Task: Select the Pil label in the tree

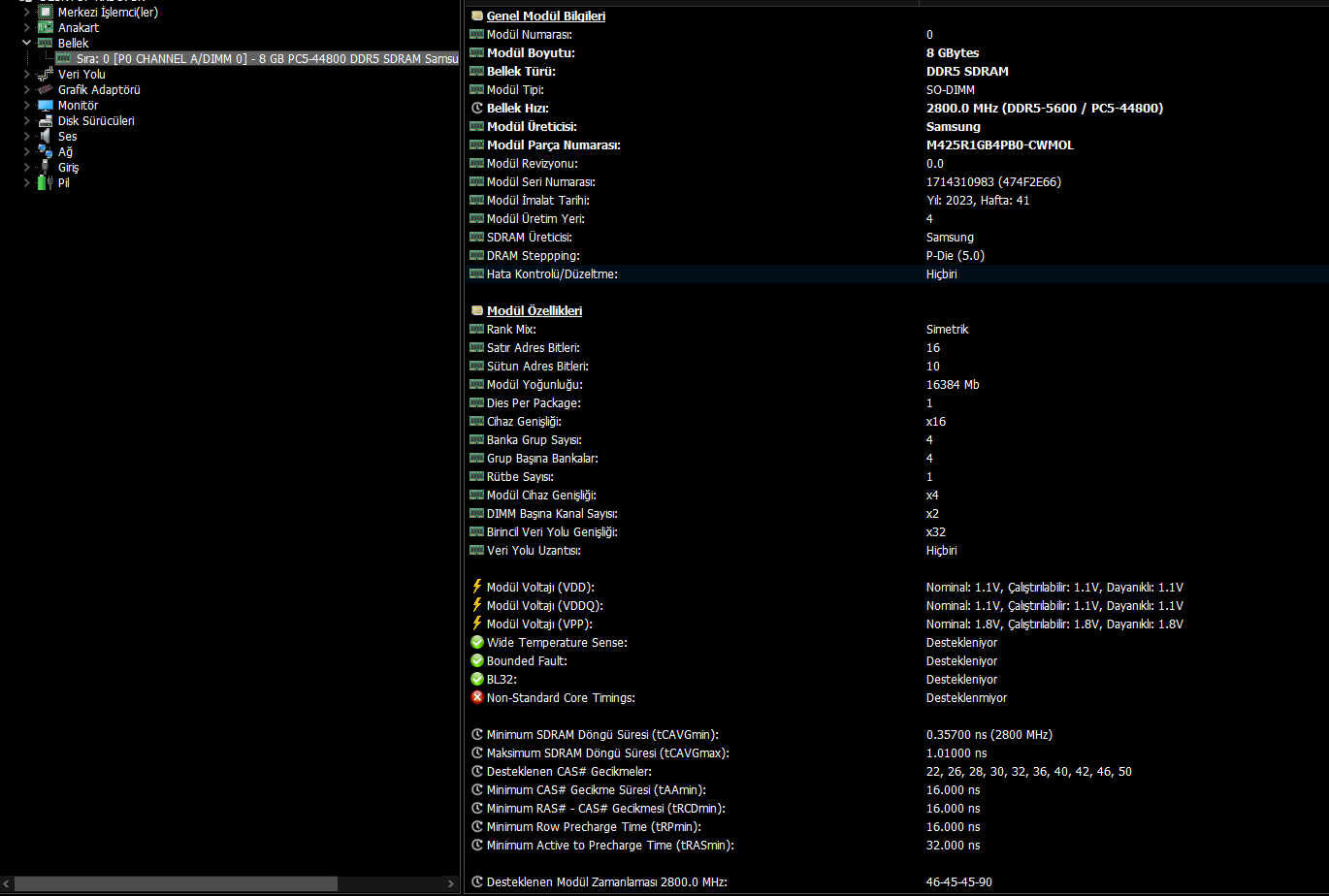Action: pyautogui.click(x=64, y=182)
